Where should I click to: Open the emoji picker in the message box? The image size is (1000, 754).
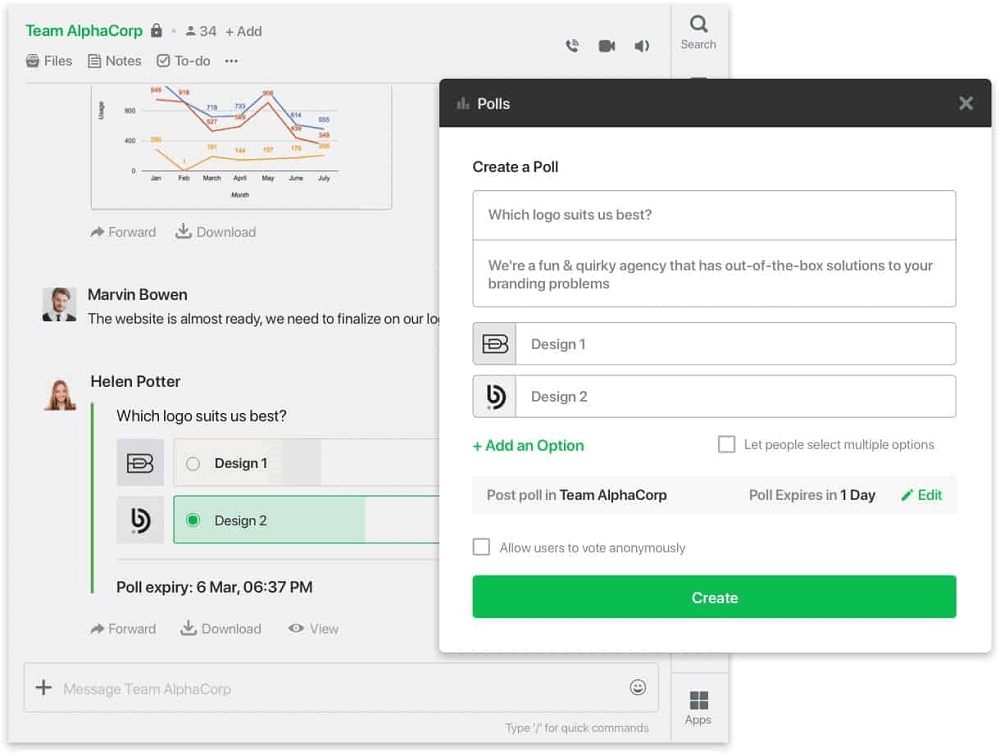[x=638, y=687]
